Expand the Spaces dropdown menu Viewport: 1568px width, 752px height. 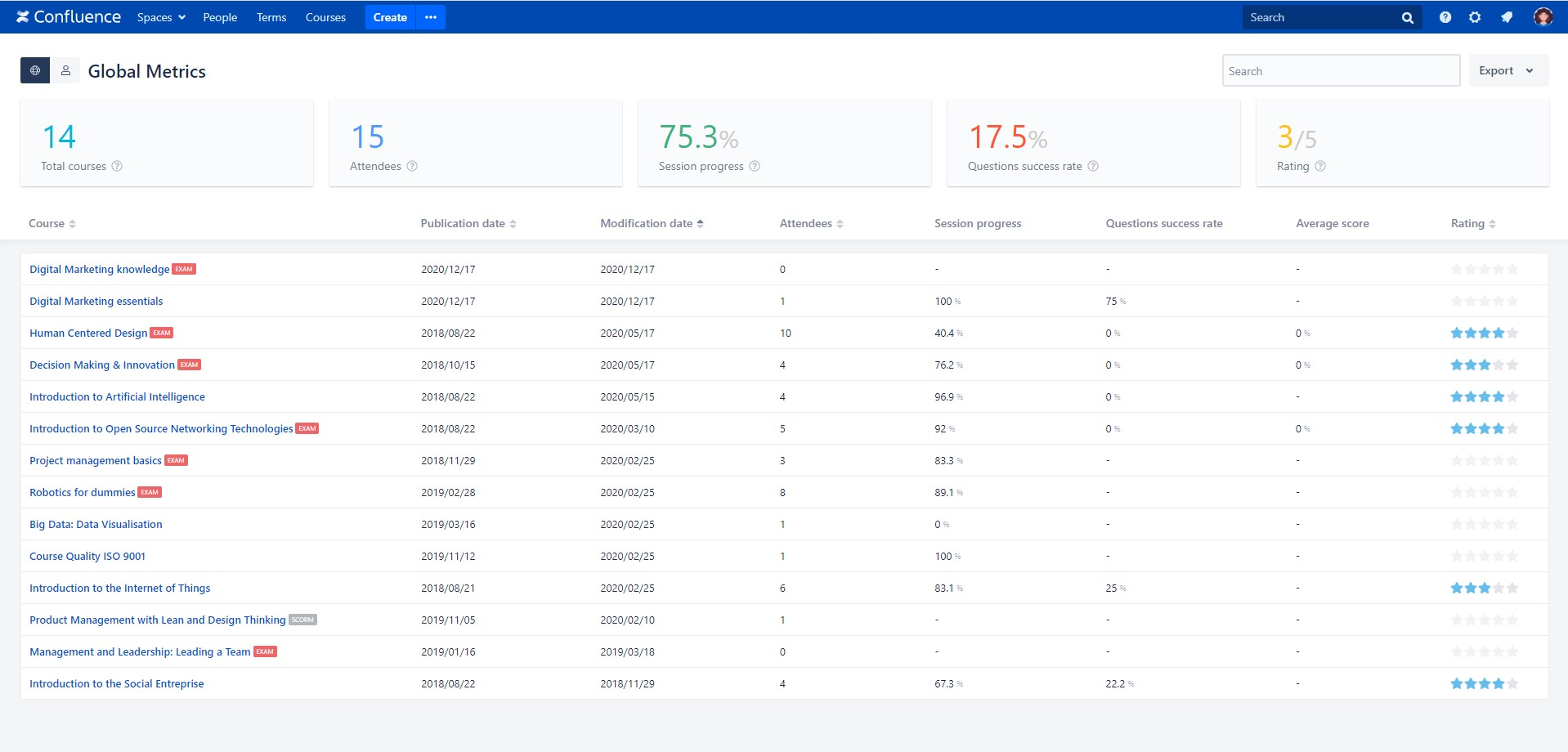coord(161,17)
